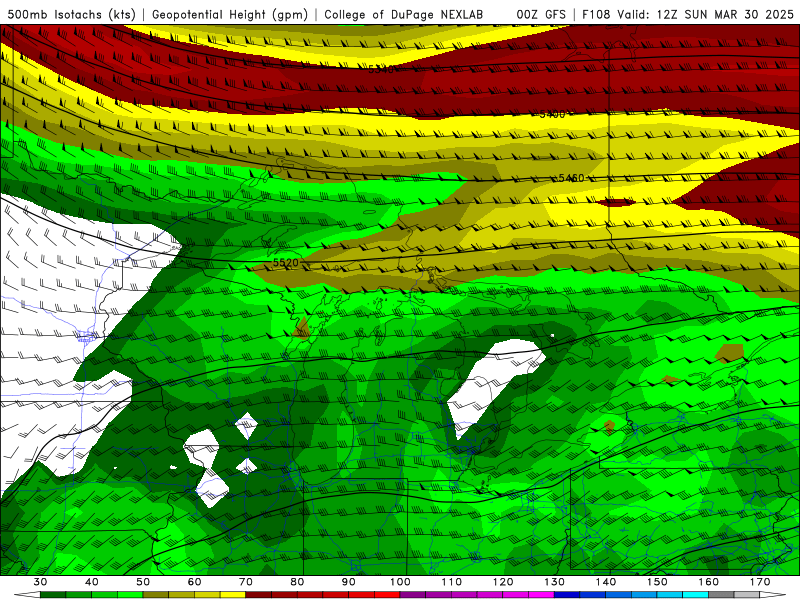The image size is (800, 600).
Task: Click the 5520 height contour label
Action: (285, 263)
